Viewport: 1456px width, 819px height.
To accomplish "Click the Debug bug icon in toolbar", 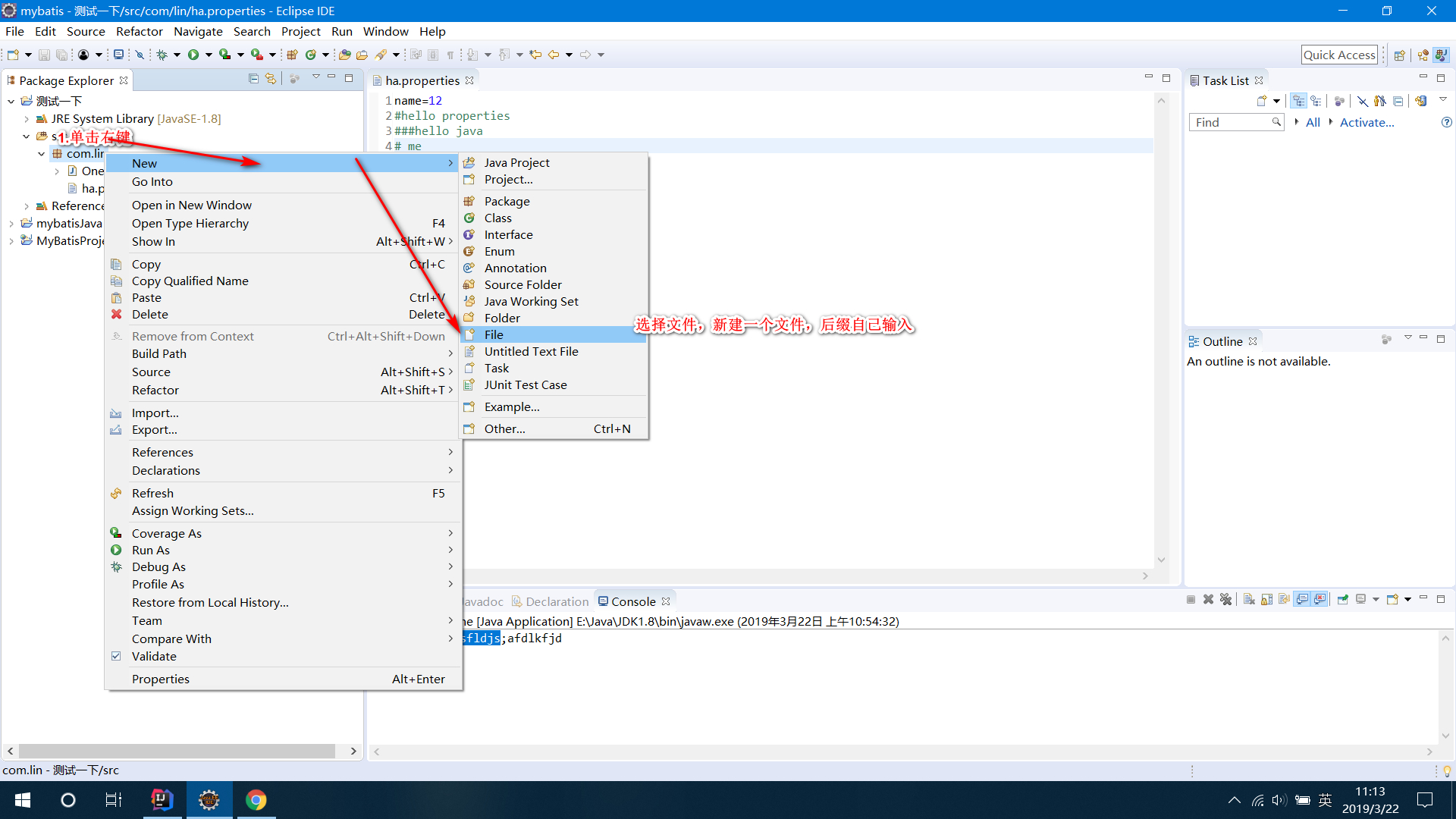I will click(x=162, y=55).
